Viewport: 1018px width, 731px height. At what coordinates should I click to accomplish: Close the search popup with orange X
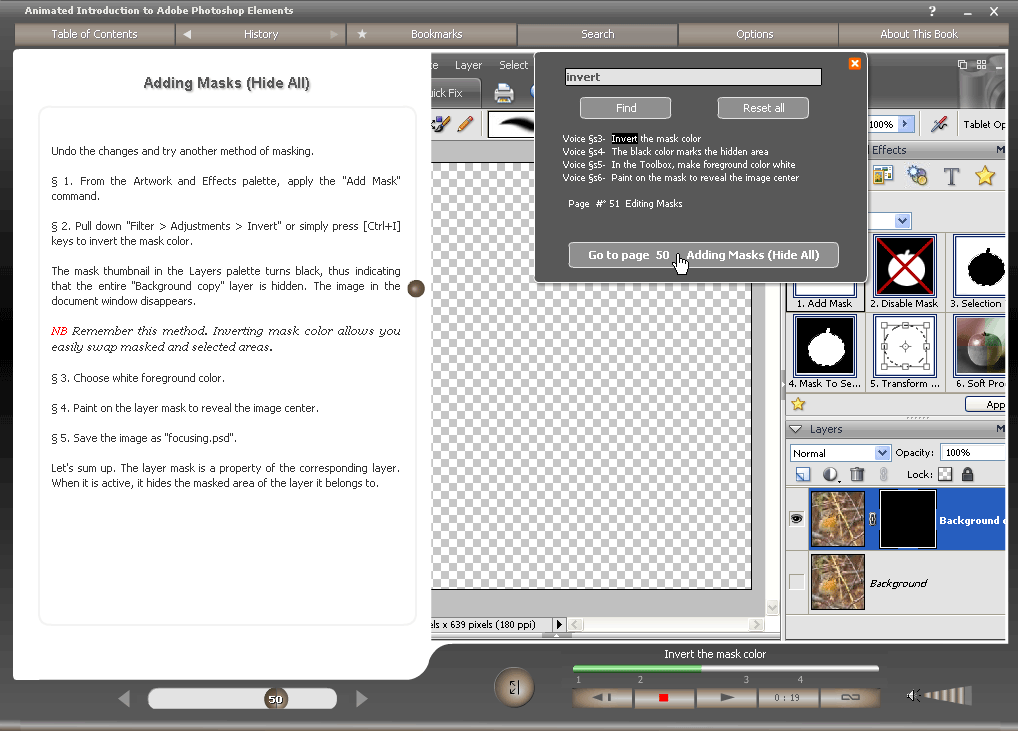(854, 64)
